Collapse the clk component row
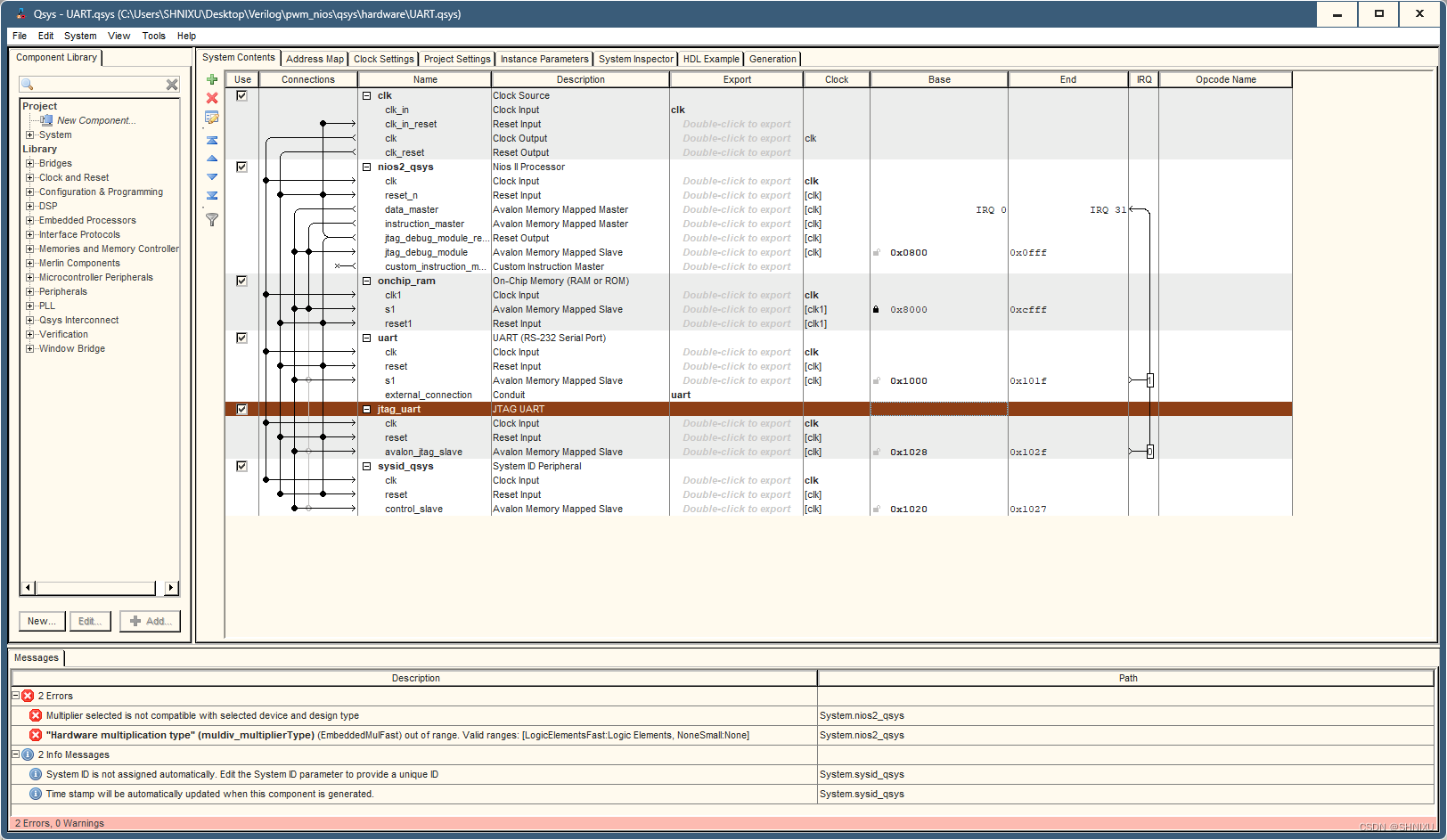 tap(366, 95)
